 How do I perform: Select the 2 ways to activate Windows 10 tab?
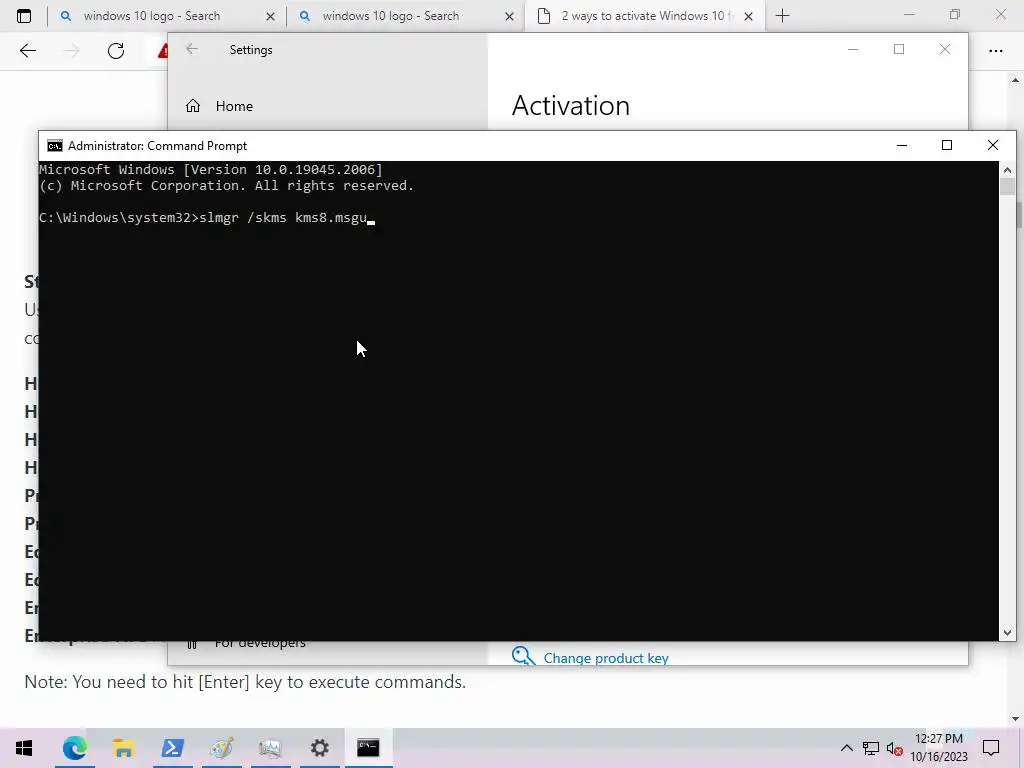[x=645, y=16]
